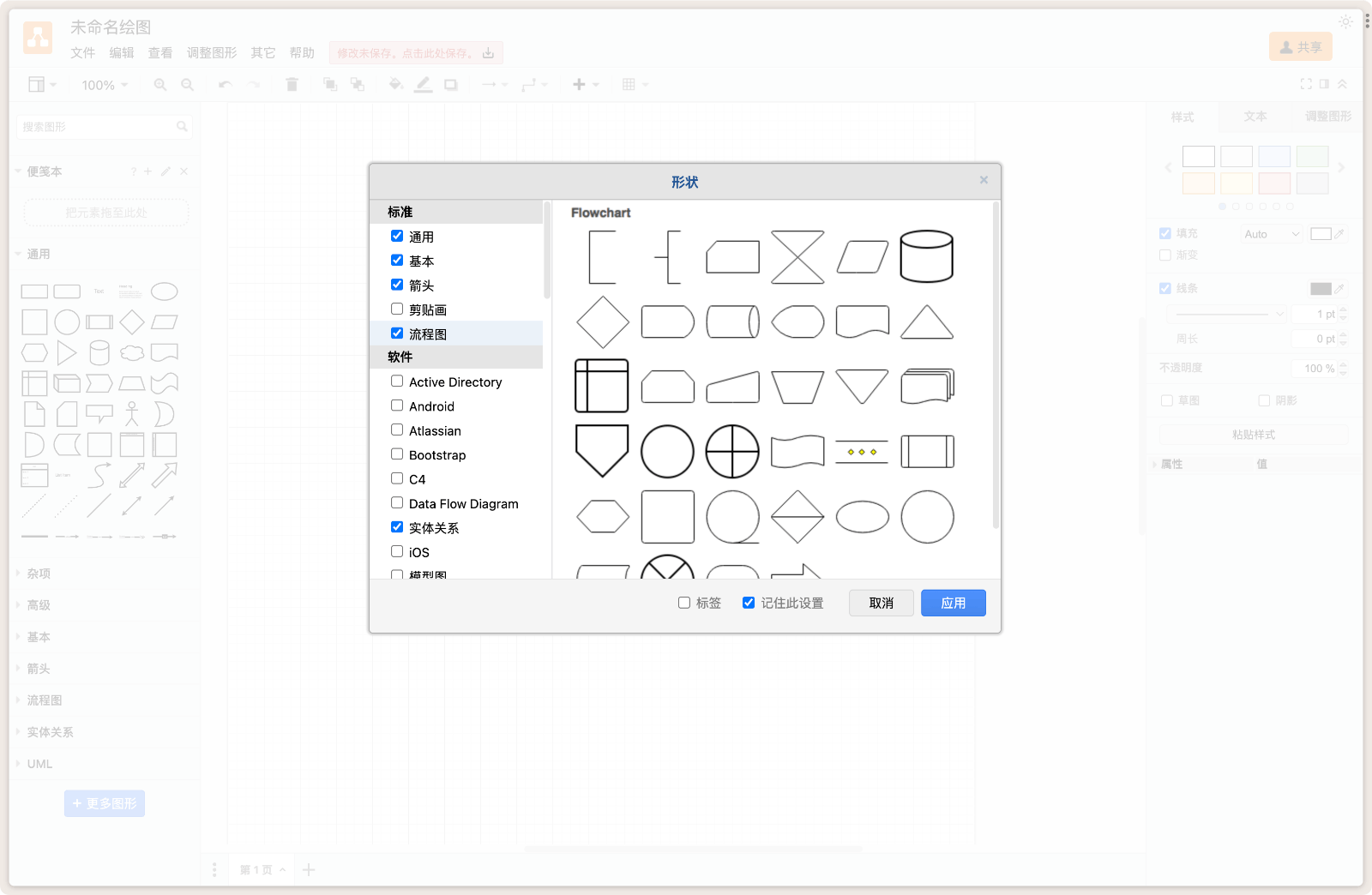Click the shape preview scrollbar in dialog
The image size is (1372, 895).
[x=996, y=365]
